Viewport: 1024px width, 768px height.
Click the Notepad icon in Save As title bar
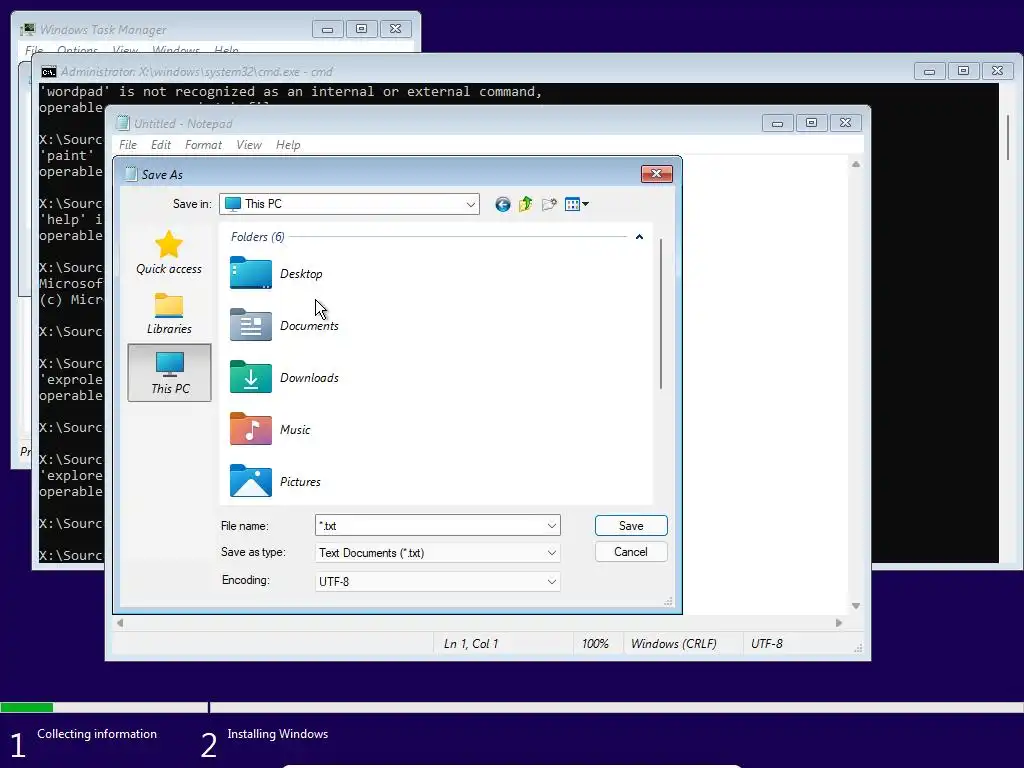click(x=131, y=174)
